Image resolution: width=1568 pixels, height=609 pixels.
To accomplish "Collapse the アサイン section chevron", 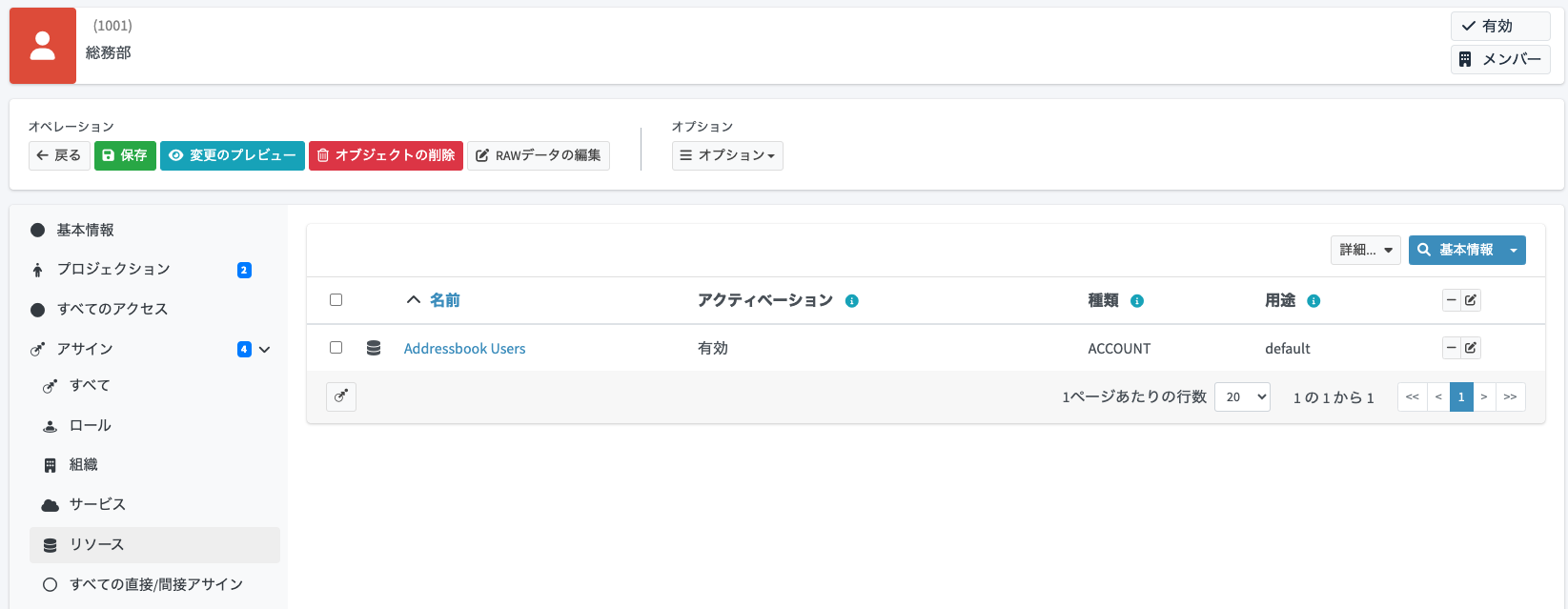I will (x=265, y=350).
